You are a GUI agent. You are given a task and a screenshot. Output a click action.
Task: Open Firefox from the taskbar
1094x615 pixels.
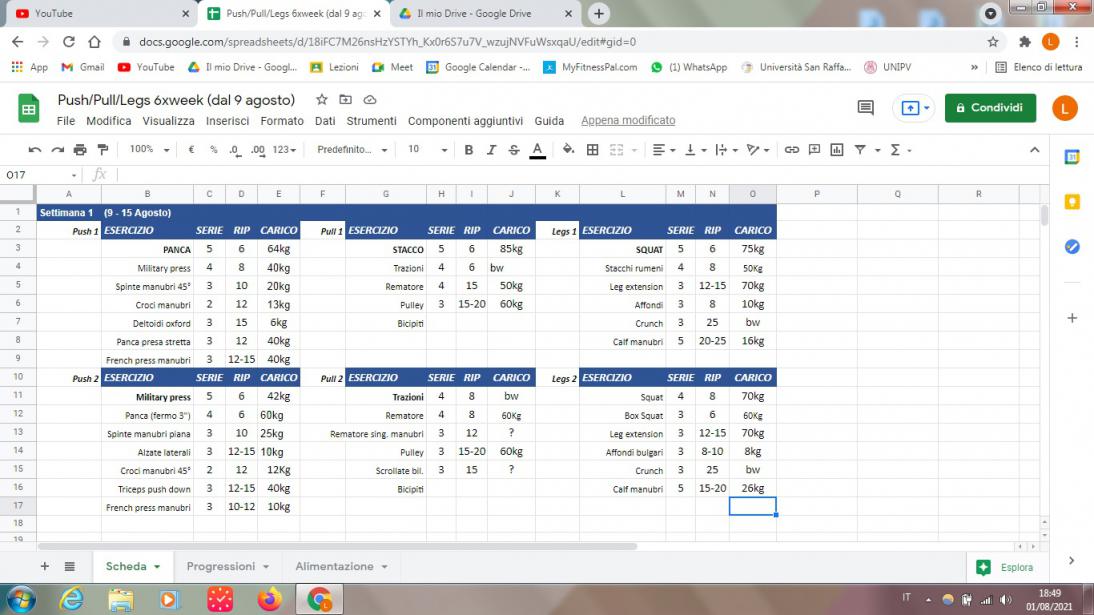tap(269, 599)
